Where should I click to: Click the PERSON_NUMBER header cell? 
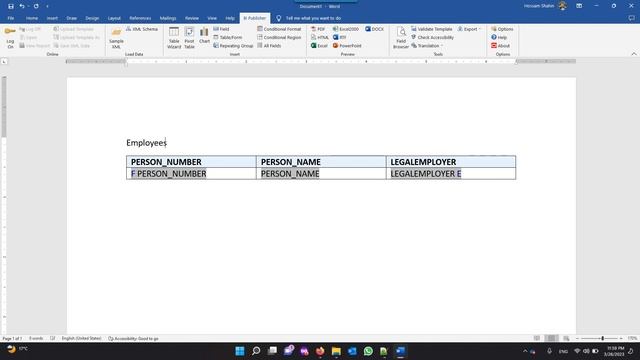[x=191, y=162]
